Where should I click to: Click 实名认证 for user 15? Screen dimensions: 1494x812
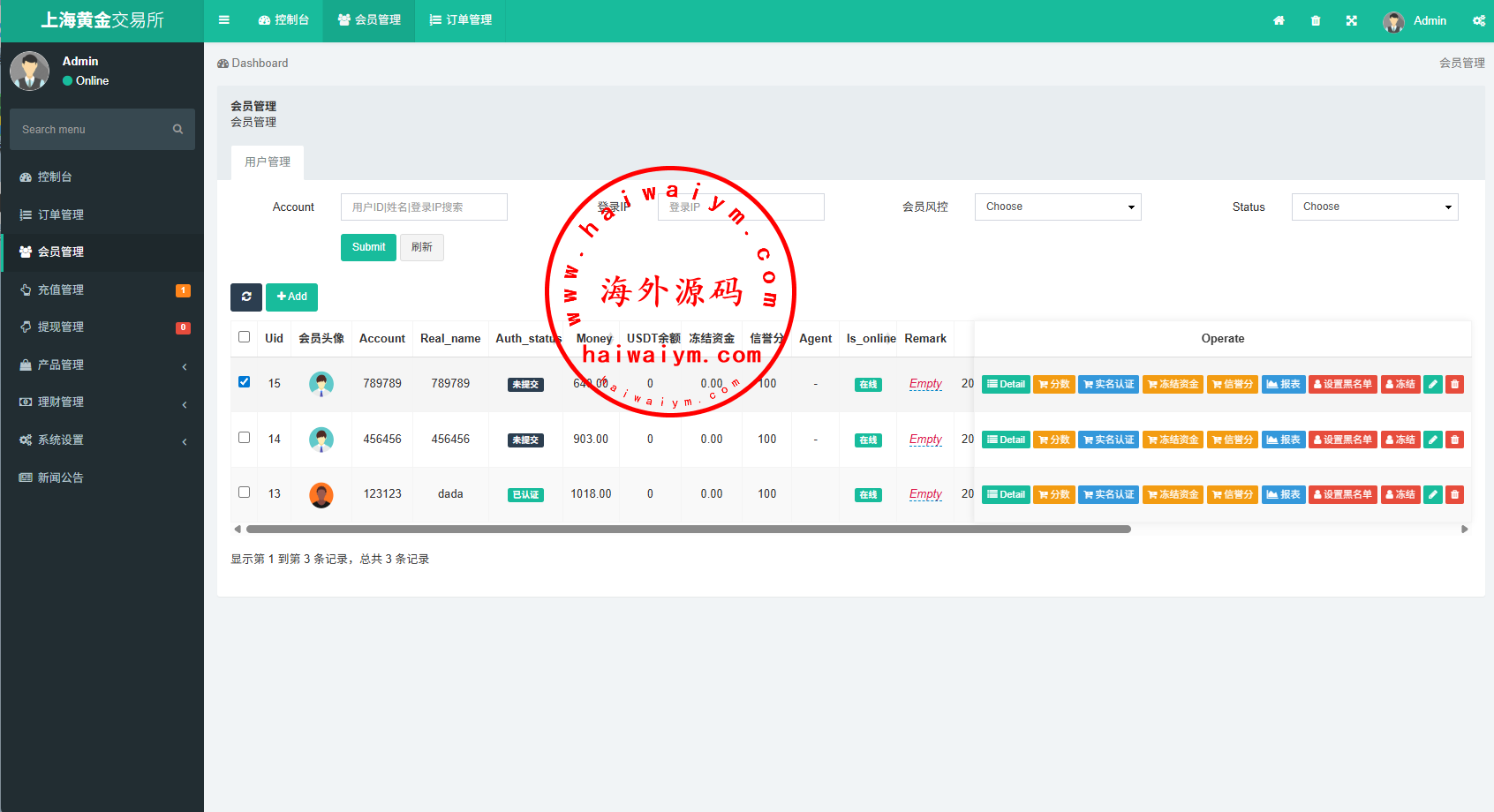pyautogui.click(x=1109, y=384)
